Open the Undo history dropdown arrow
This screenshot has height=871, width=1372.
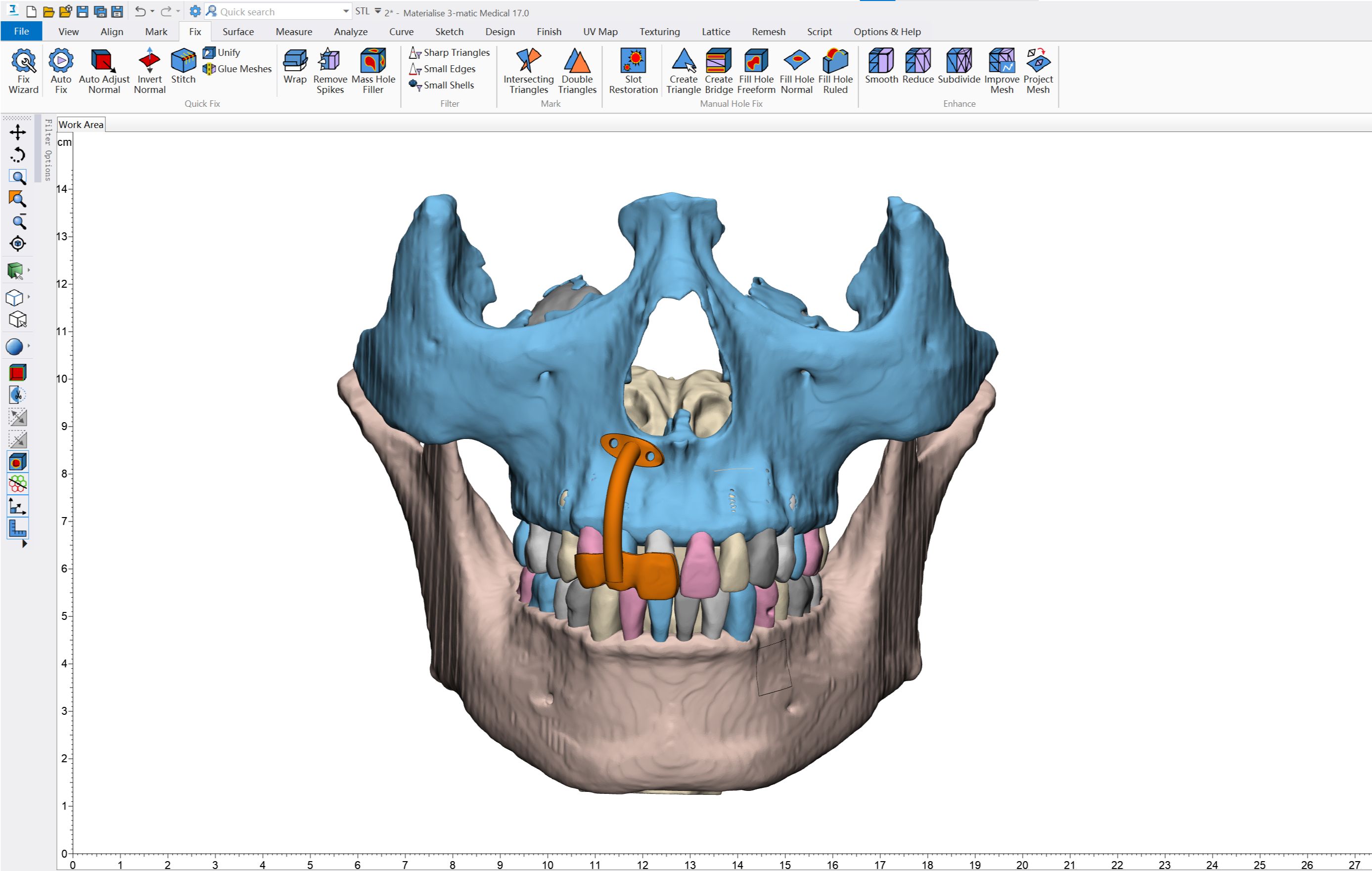tap(153, 11)
